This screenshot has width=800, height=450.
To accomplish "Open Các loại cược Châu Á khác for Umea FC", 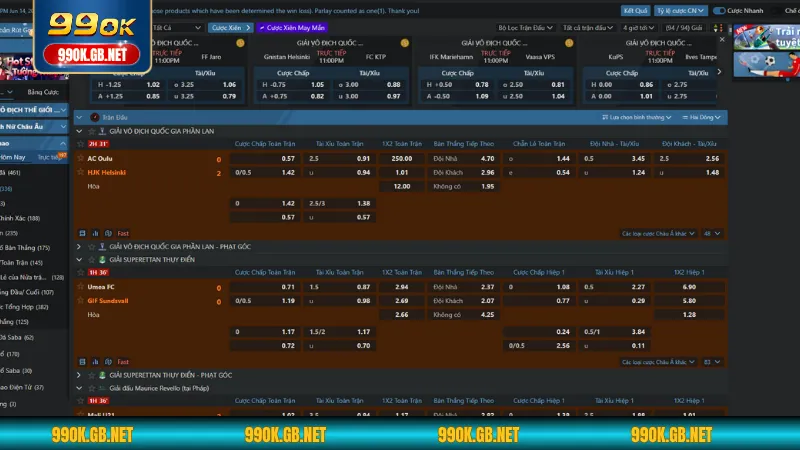I will coord(658,362).
